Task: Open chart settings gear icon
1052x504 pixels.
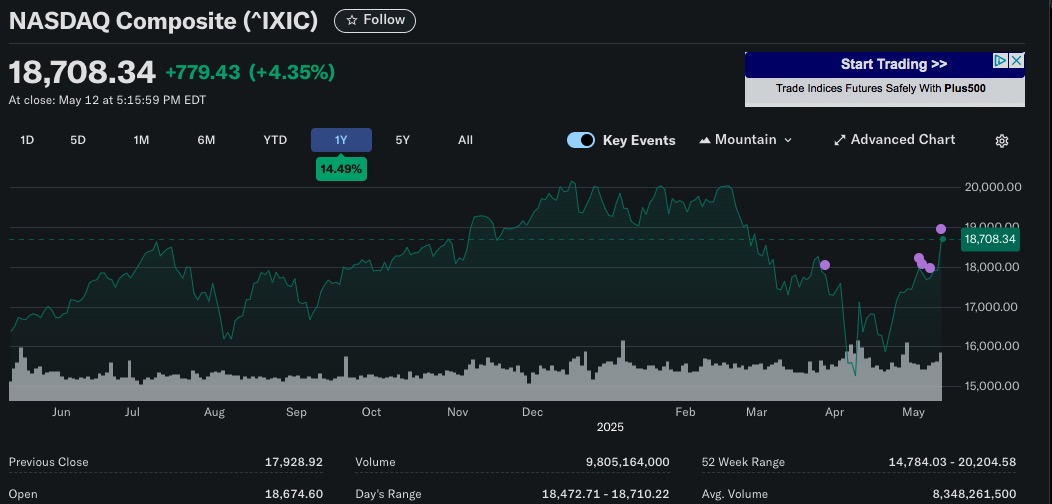Action: (1002, 141)
